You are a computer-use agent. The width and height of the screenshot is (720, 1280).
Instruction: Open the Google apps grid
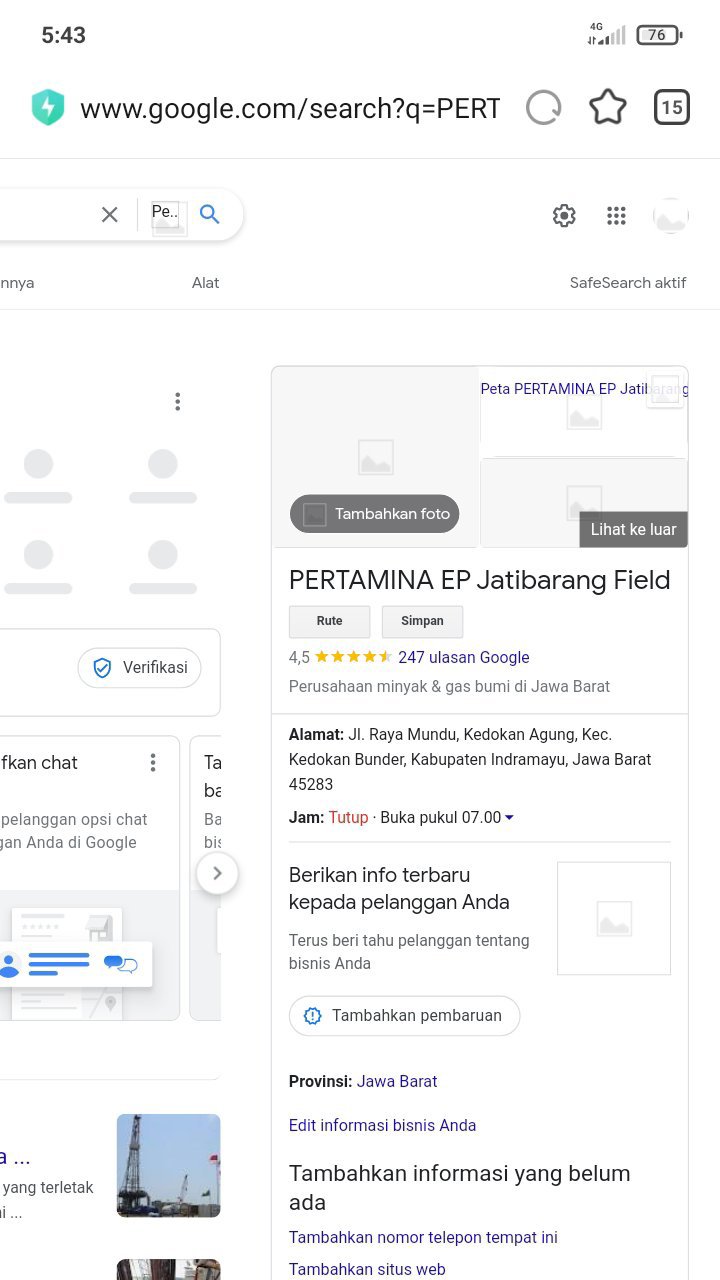pyautogui.click(x=616, y=215)
